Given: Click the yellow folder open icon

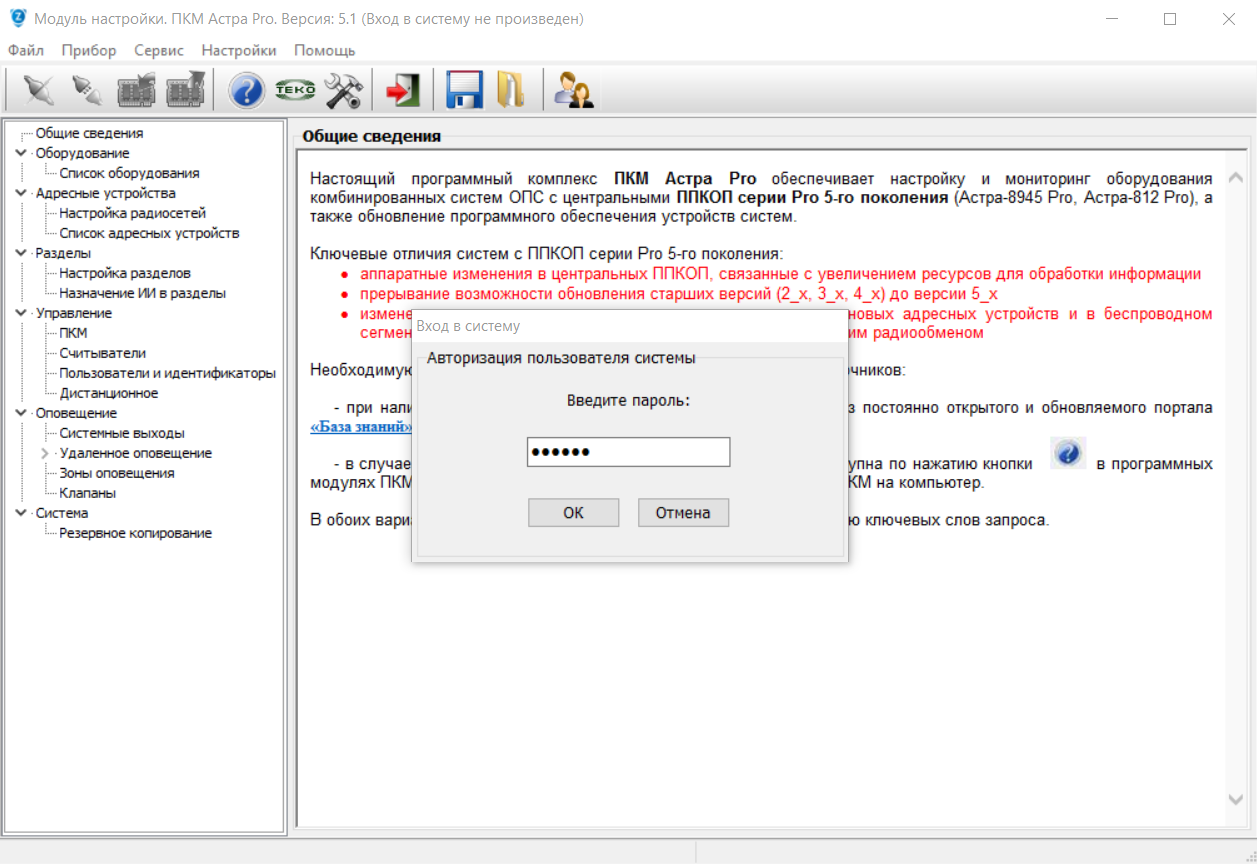Looking at the screenshot, I should click(510, 91).
